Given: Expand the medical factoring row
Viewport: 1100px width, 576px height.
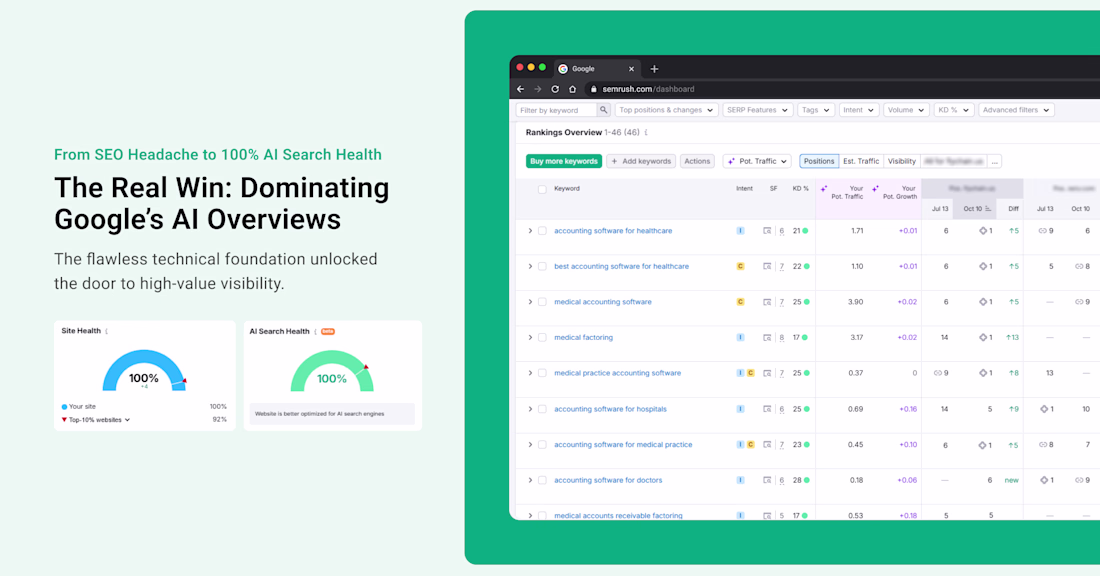Looking at the screenshot, I should 530,337.
